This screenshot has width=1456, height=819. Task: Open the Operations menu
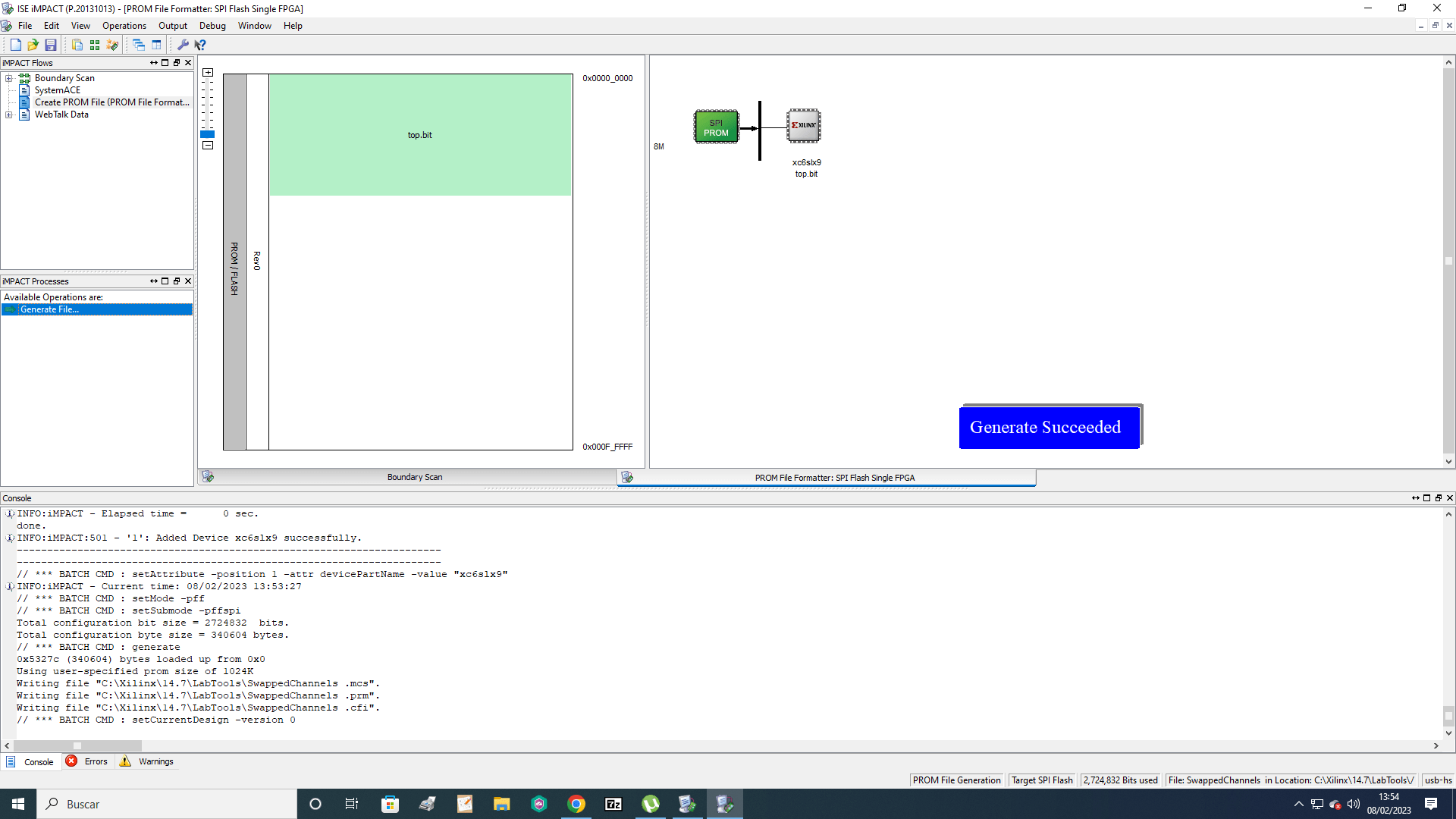pos(124,26)
